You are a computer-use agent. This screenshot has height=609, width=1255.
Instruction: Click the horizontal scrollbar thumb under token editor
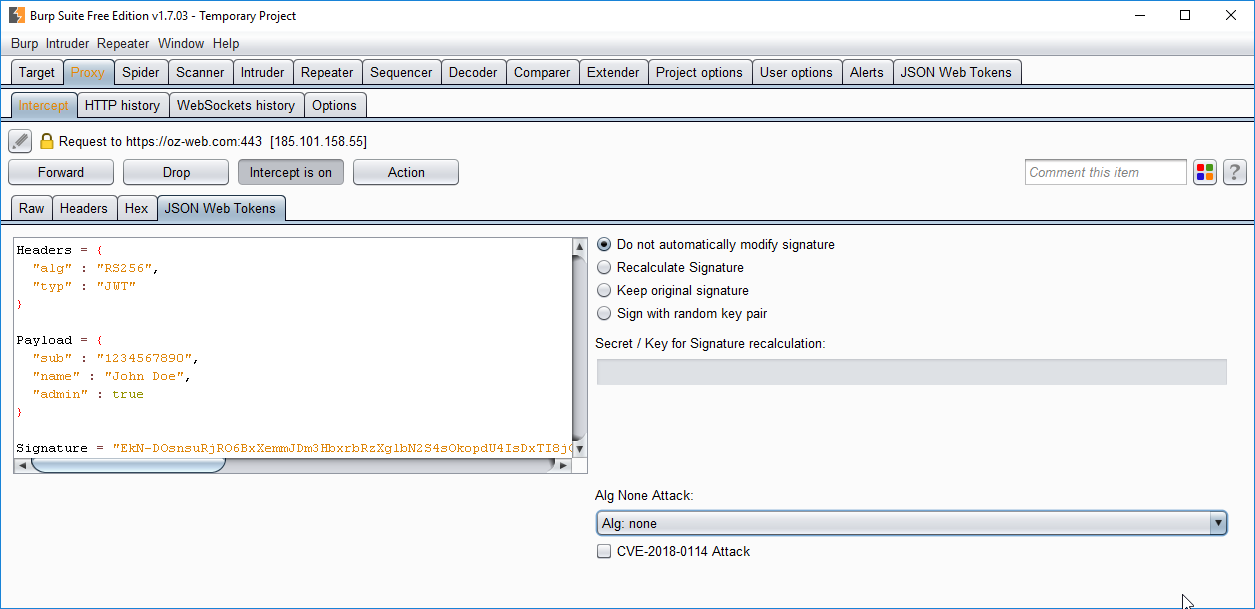pyautogui.click(x=127, y=465)
